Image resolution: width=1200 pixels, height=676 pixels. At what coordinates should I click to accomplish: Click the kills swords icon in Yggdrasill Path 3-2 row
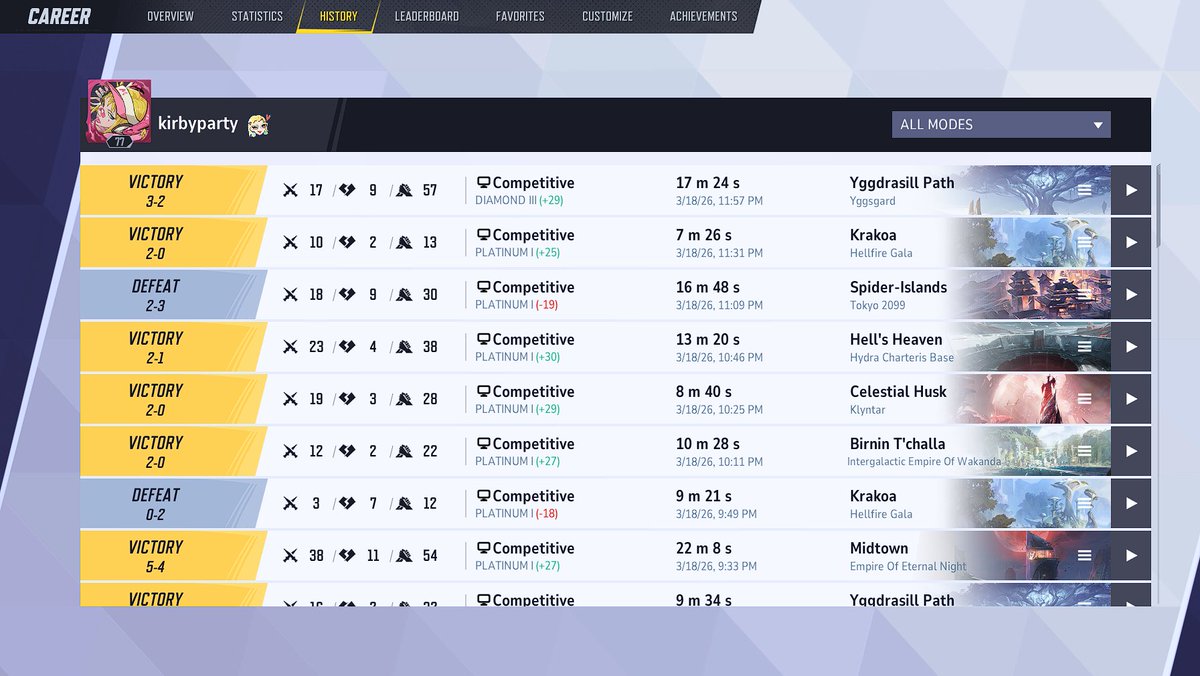[290, 190]
